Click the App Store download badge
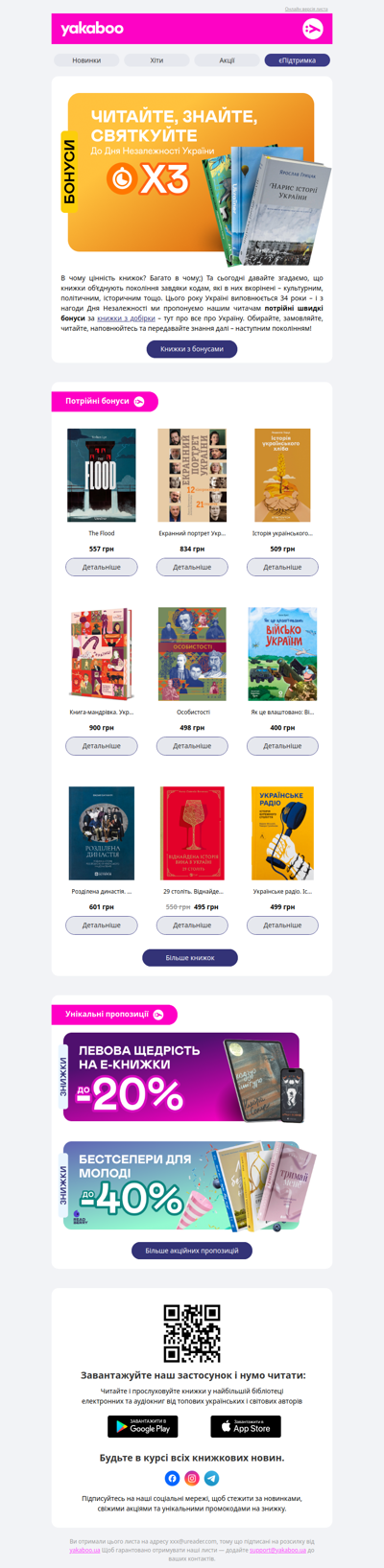 (x=246, y=1426)
